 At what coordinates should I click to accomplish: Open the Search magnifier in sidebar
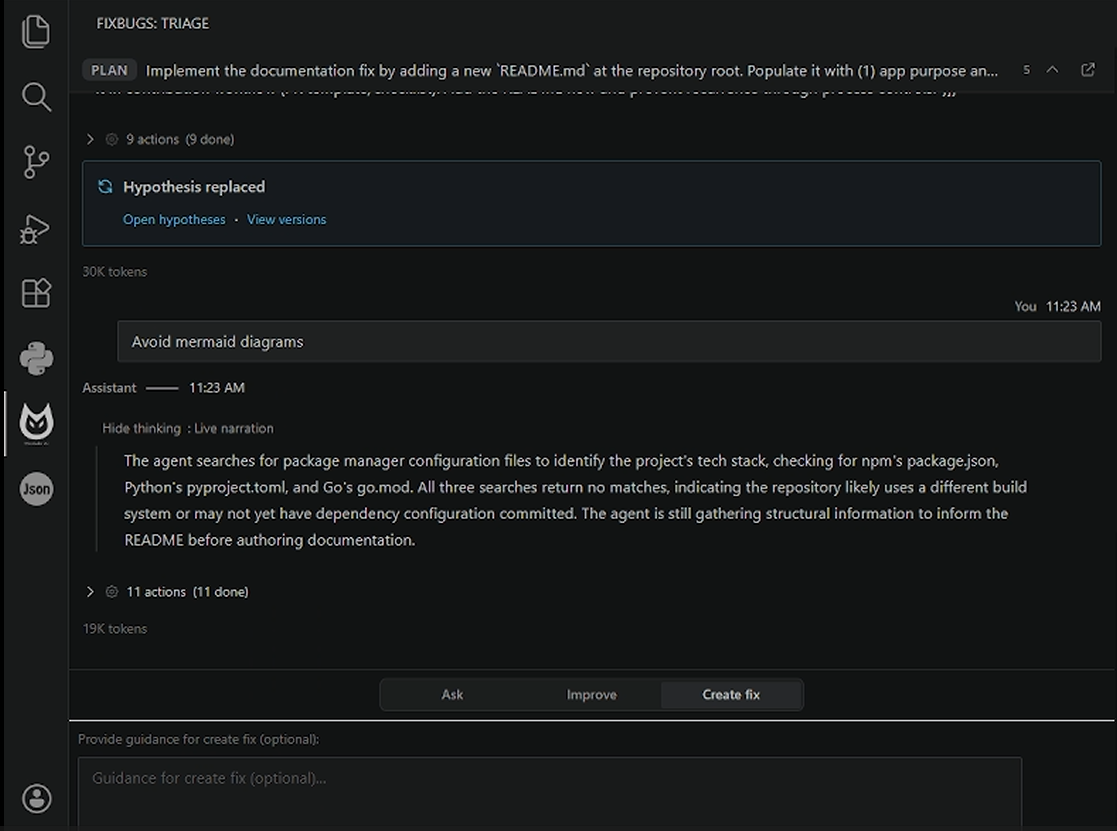click(36, 97)
